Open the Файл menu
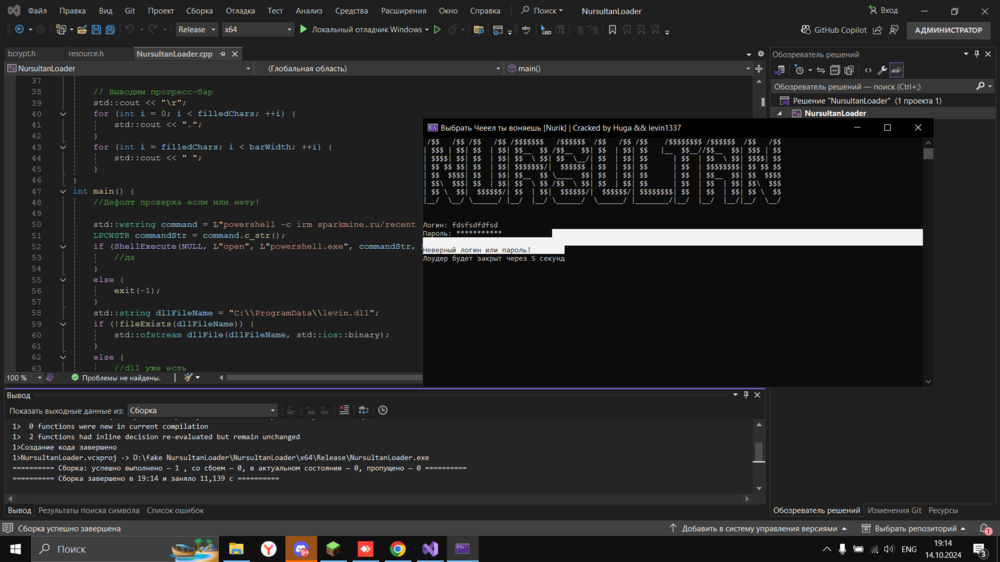1000x562 pixels. tap(37, 11)
